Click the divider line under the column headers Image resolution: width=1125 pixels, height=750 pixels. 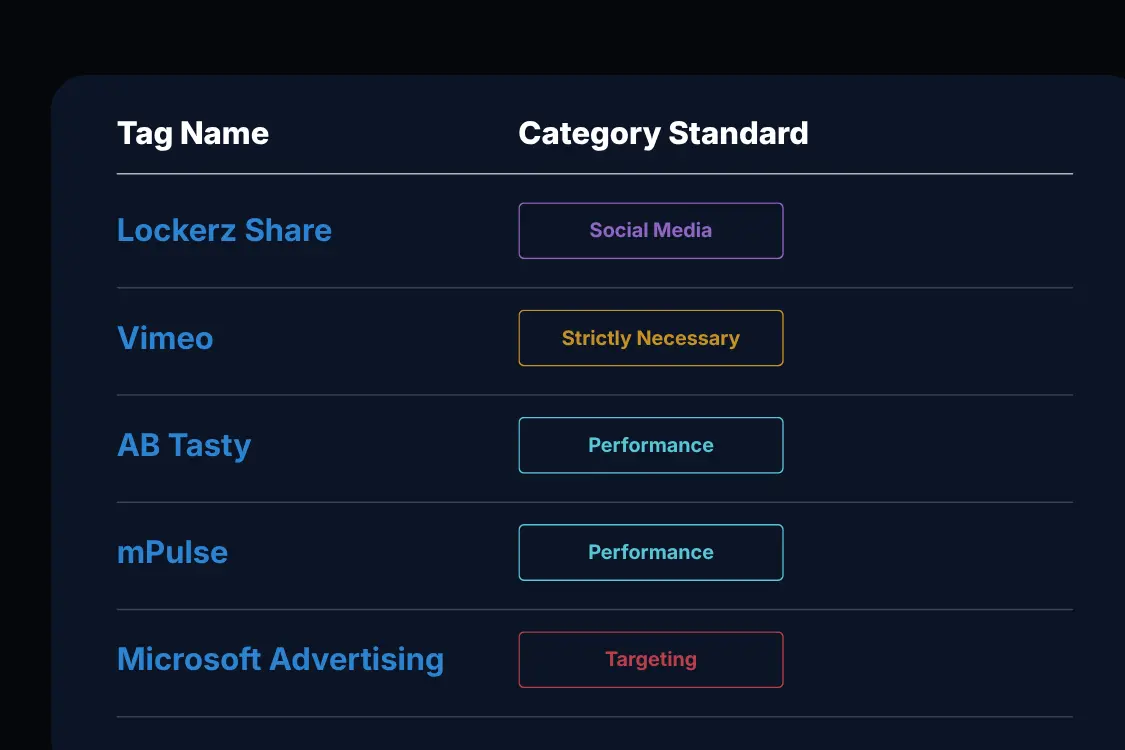[x=595, y=174]
